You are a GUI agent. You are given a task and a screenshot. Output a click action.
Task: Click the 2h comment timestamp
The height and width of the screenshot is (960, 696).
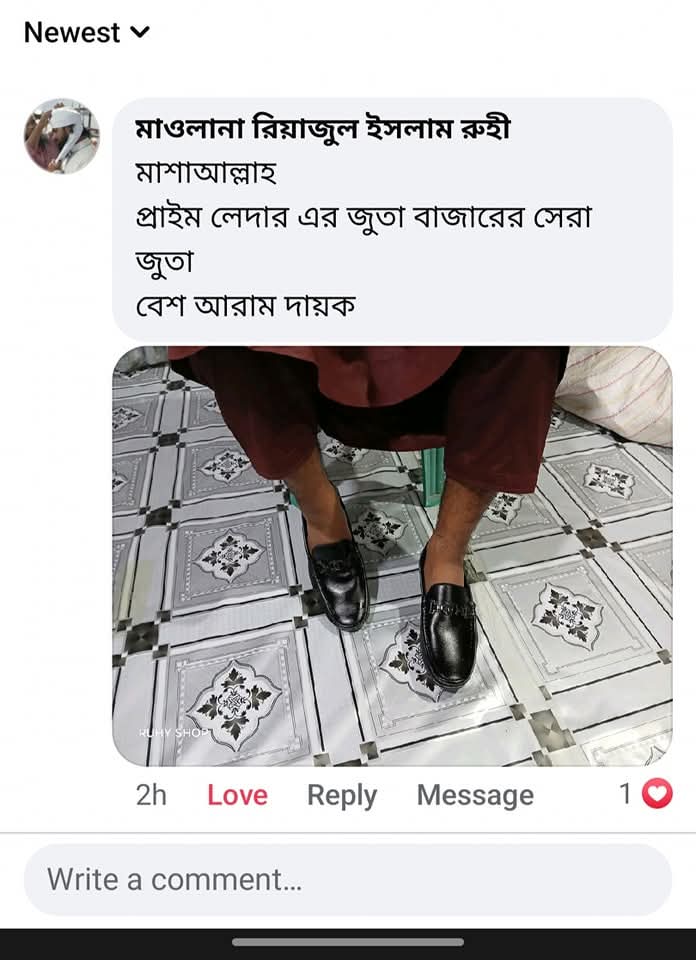click(151, 796)
